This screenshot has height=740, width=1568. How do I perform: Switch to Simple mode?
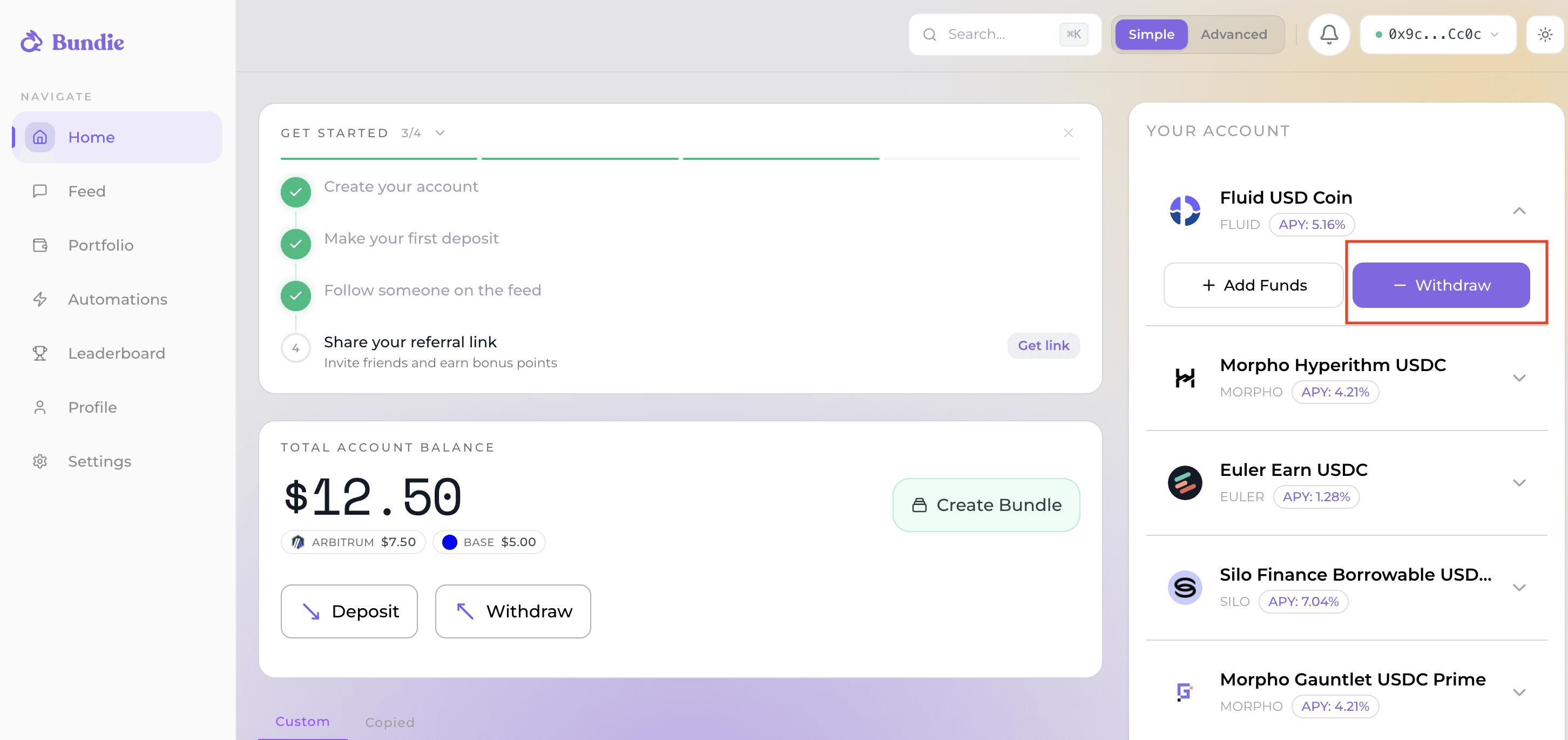click(x=1151, y=35)
